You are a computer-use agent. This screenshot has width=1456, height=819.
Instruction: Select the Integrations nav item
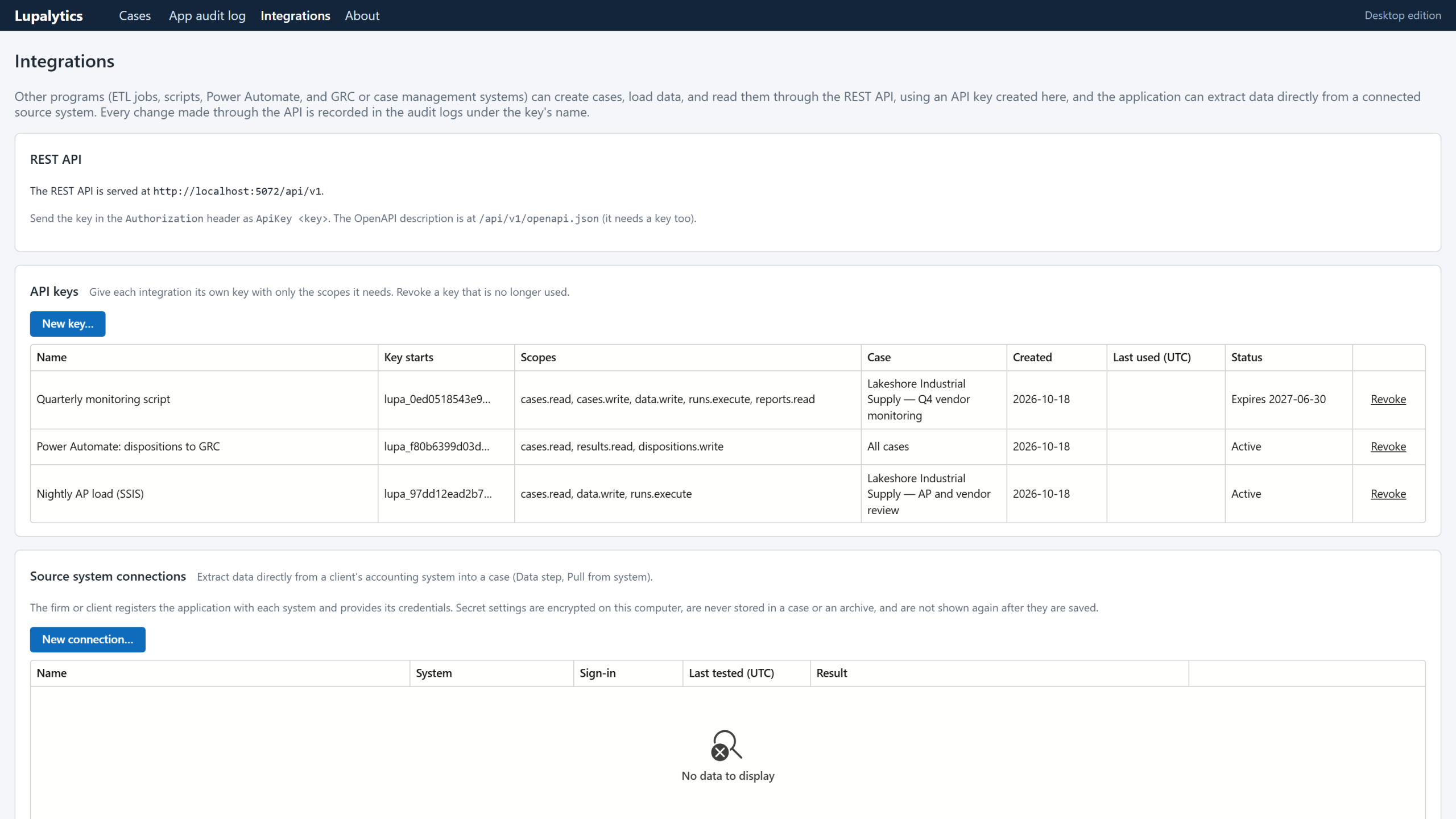[295, 15]
